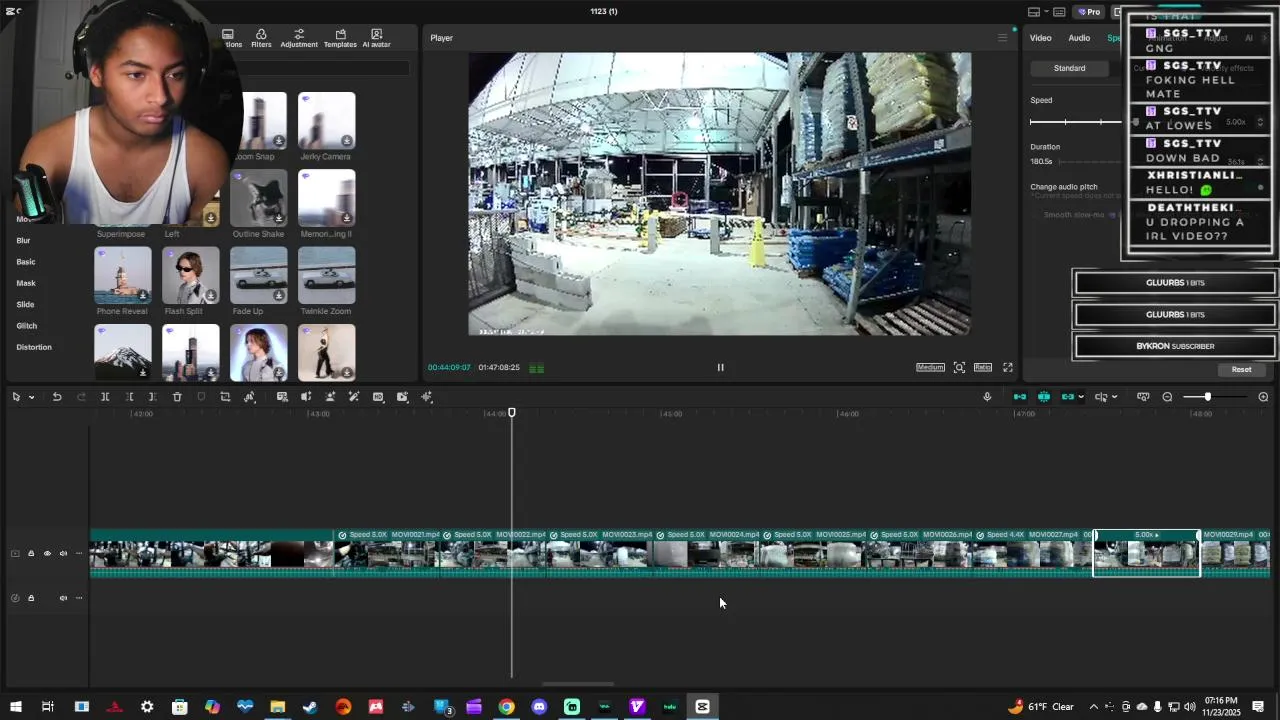Delete left of playhead
This screenshot has width=1280, height=720.
pos(129,397)
